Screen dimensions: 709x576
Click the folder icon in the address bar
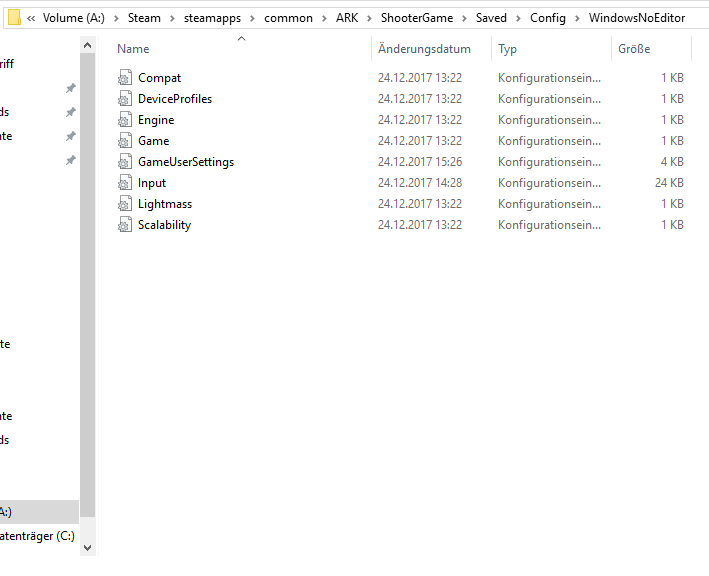(x=14, y=17)
